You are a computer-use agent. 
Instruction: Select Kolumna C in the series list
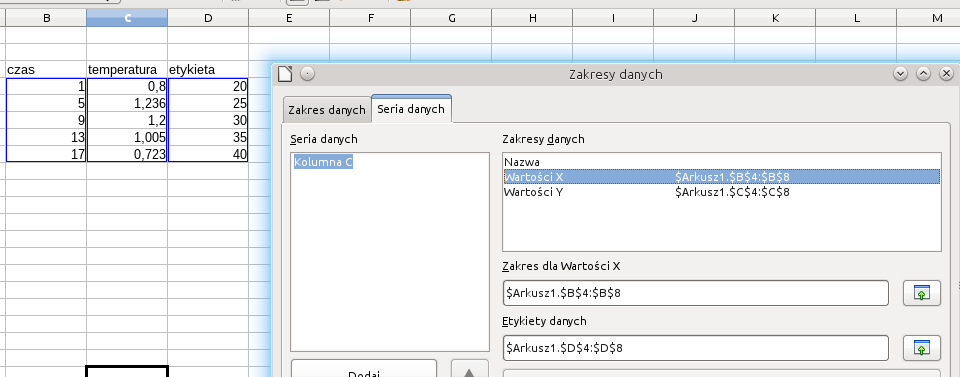pyautogui.click(x=323, y=162)
